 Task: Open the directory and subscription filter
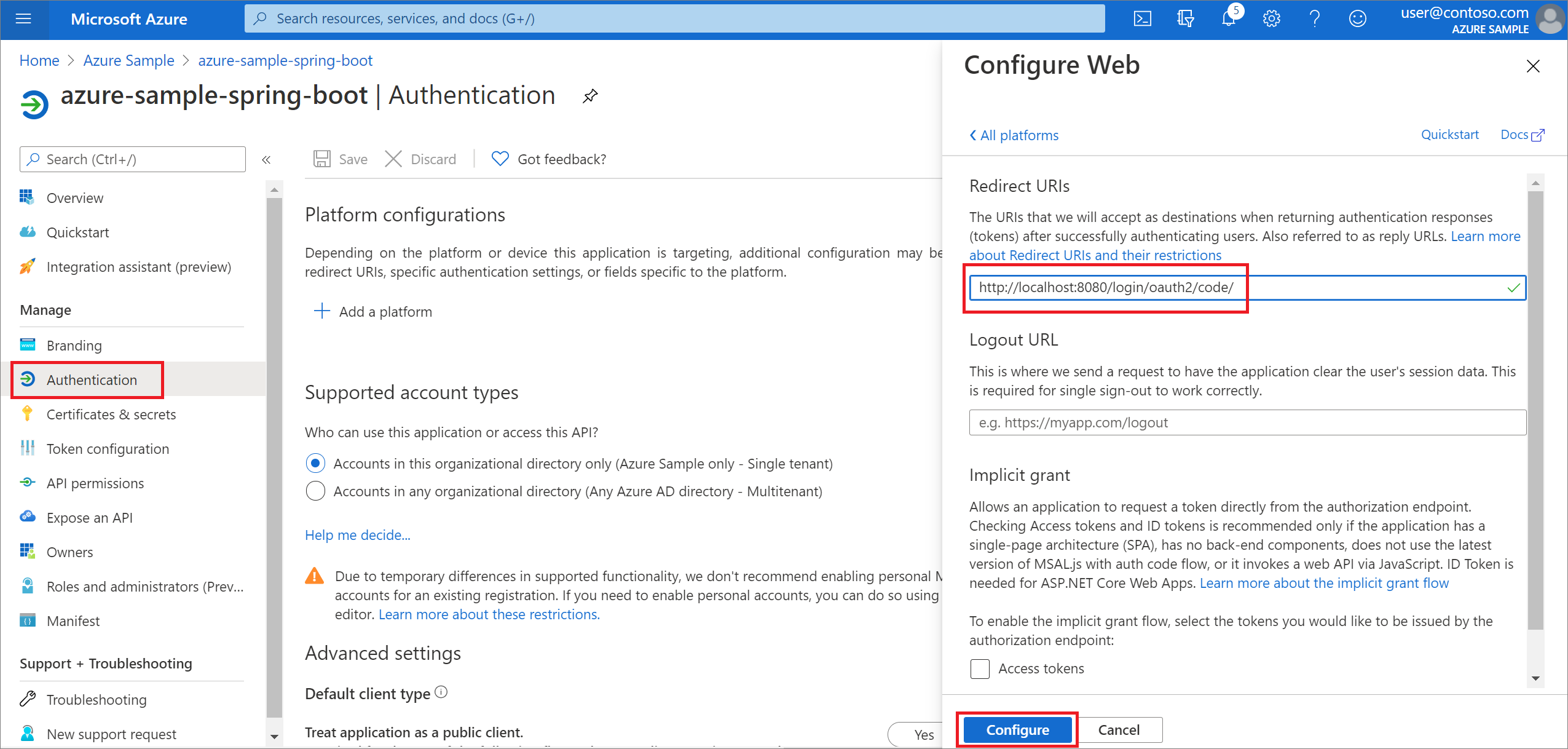click(1186, 18)
